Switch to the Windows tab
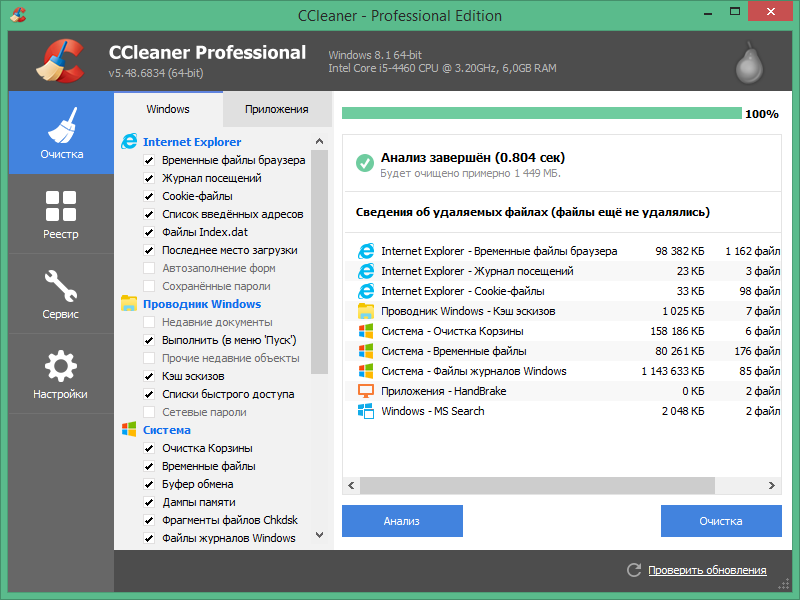Image resolution: width=800 pixels, height=600 pixels. click(168, 109)
